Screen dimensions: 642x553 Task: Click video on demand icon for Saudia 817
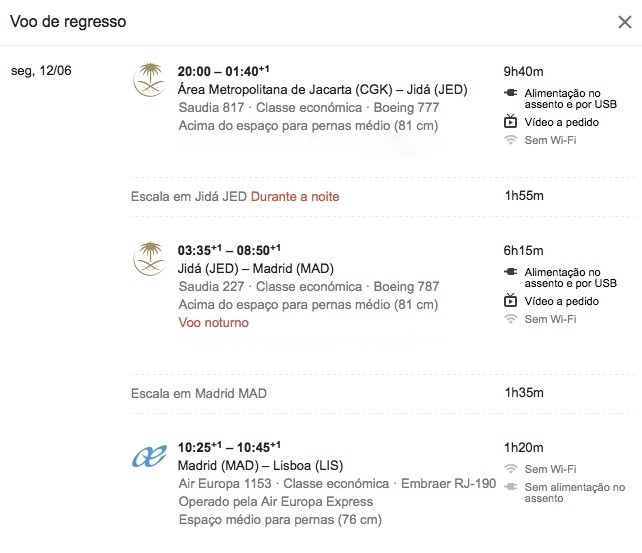(510, 122)
